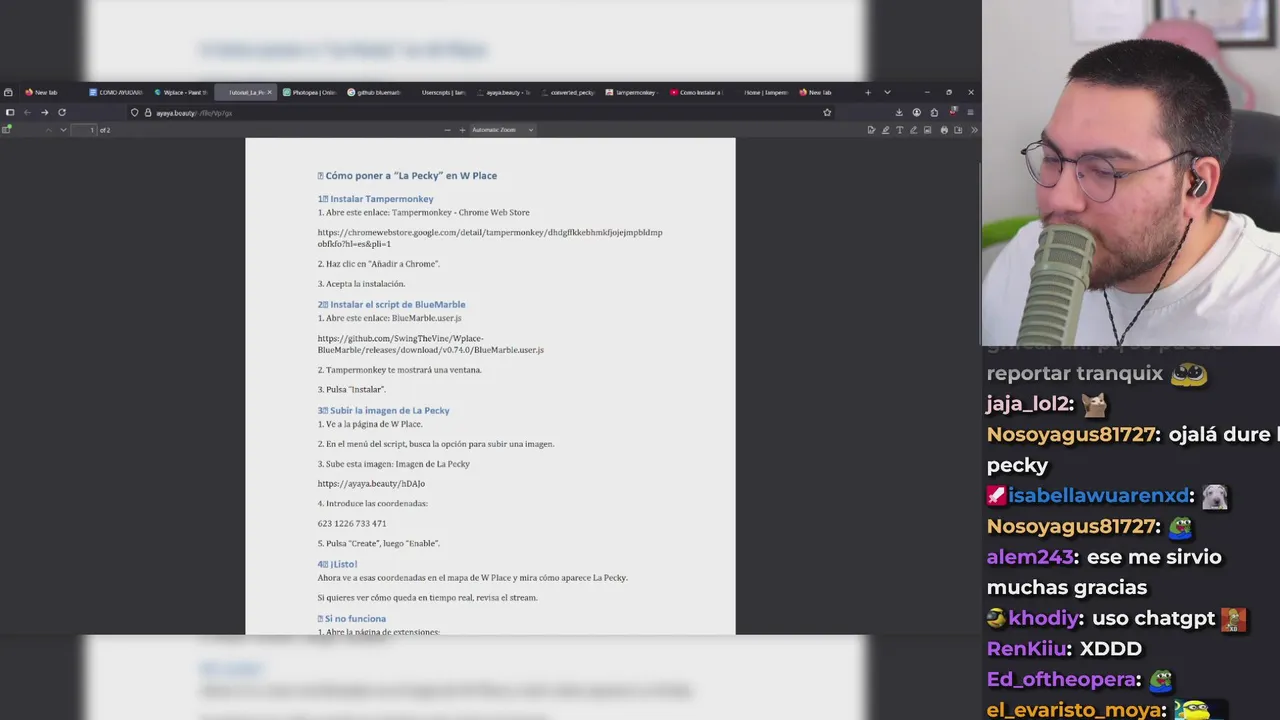Screen dimensions: 1280x720
Task: Zoom in the PDF with plus
Action: pos(462,130)
